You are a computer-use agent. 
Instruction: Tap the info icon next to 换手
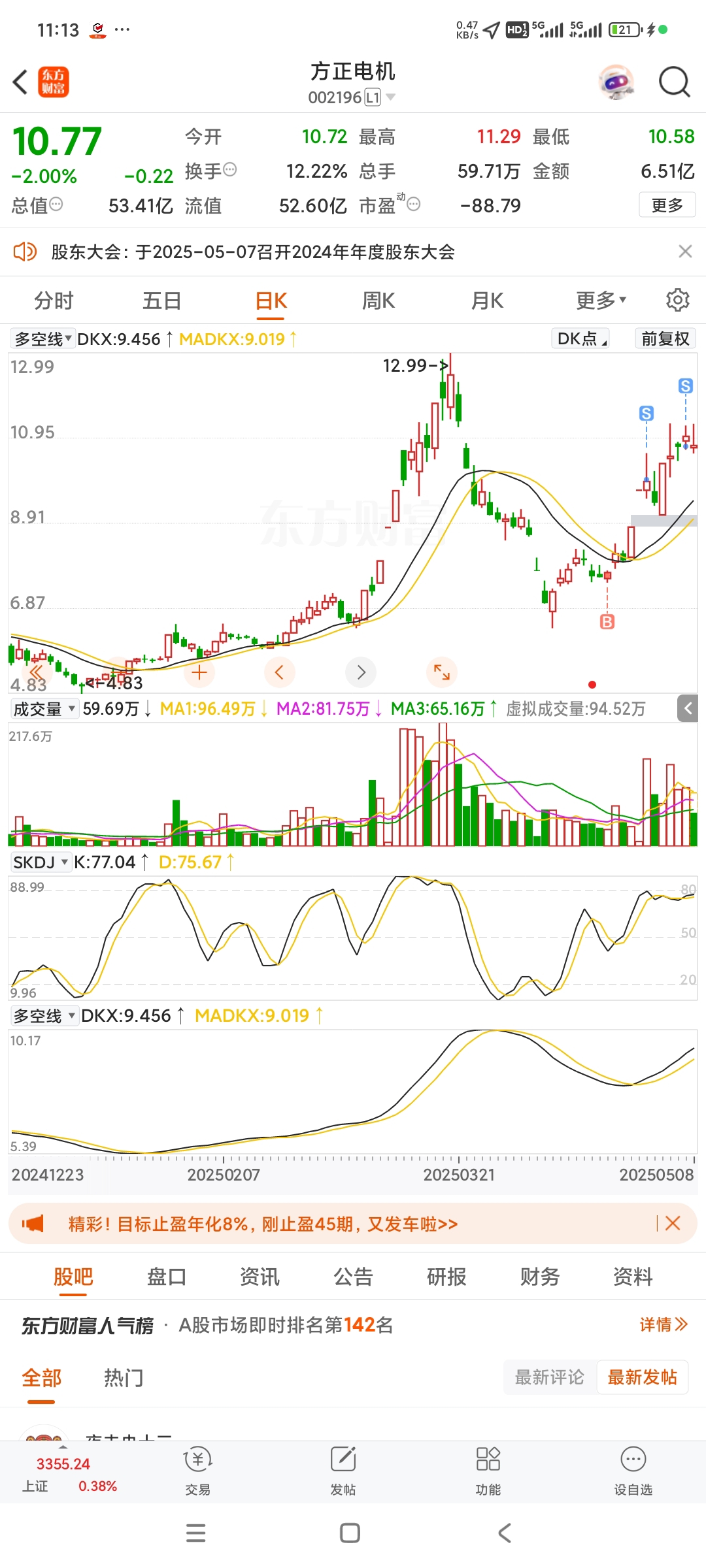[x=230, y=170]
